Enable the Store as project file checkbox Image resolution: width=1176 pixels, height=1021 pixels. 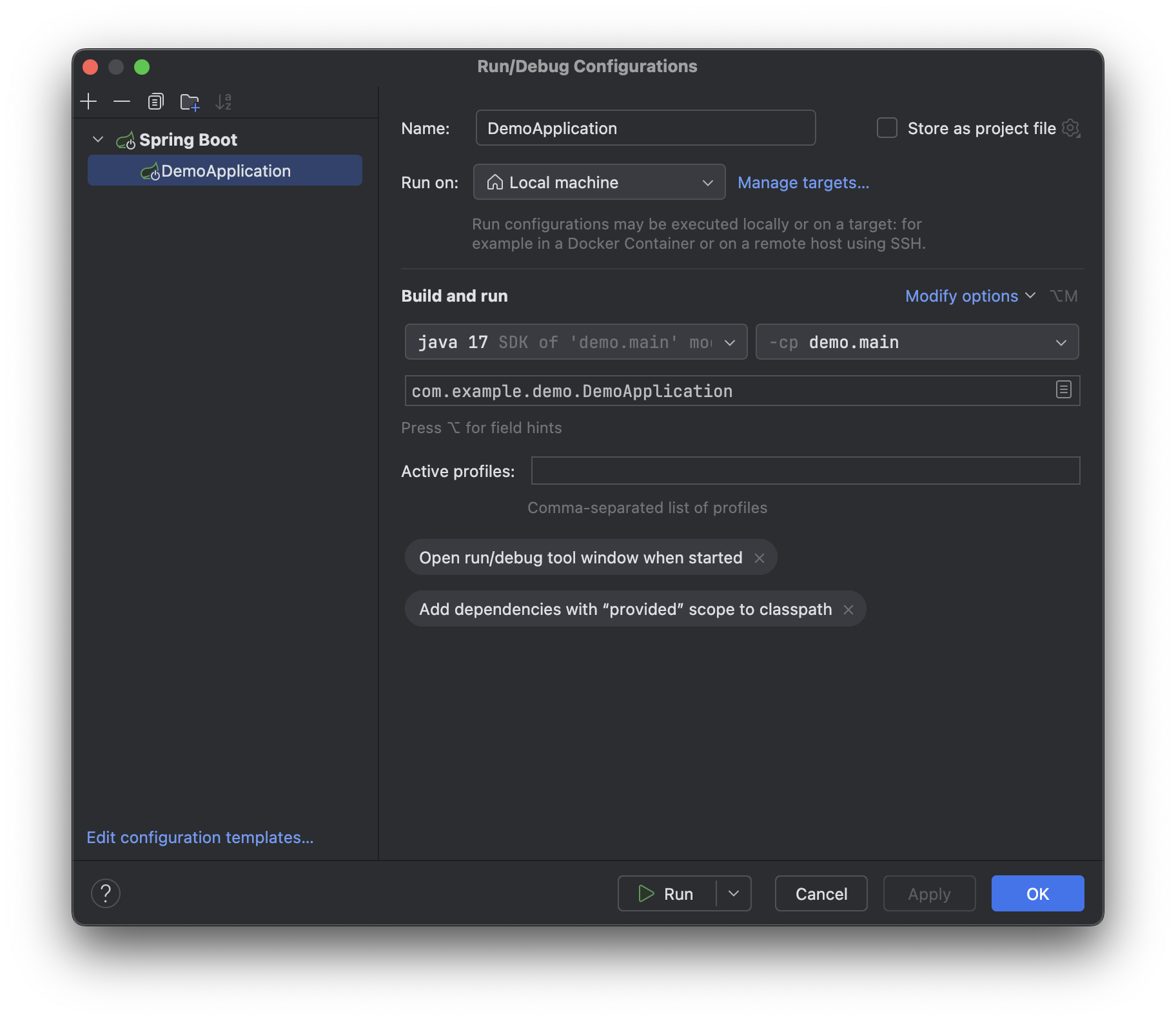887,128
